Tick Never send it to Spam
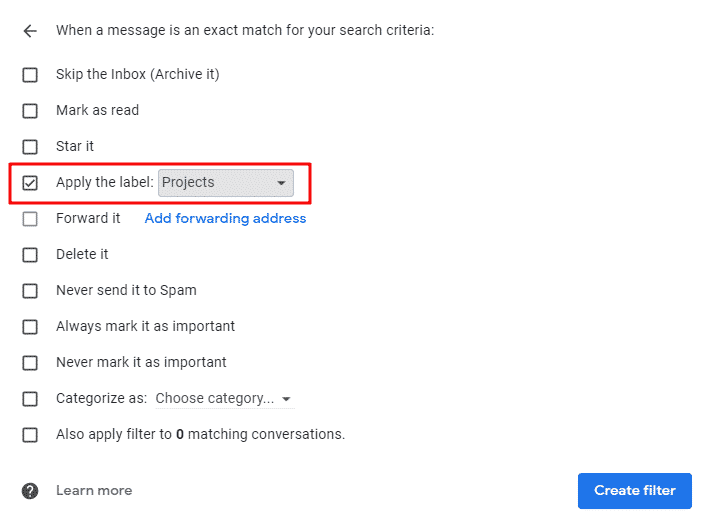Viewport: 708px width, 525px height. (30, 291)
